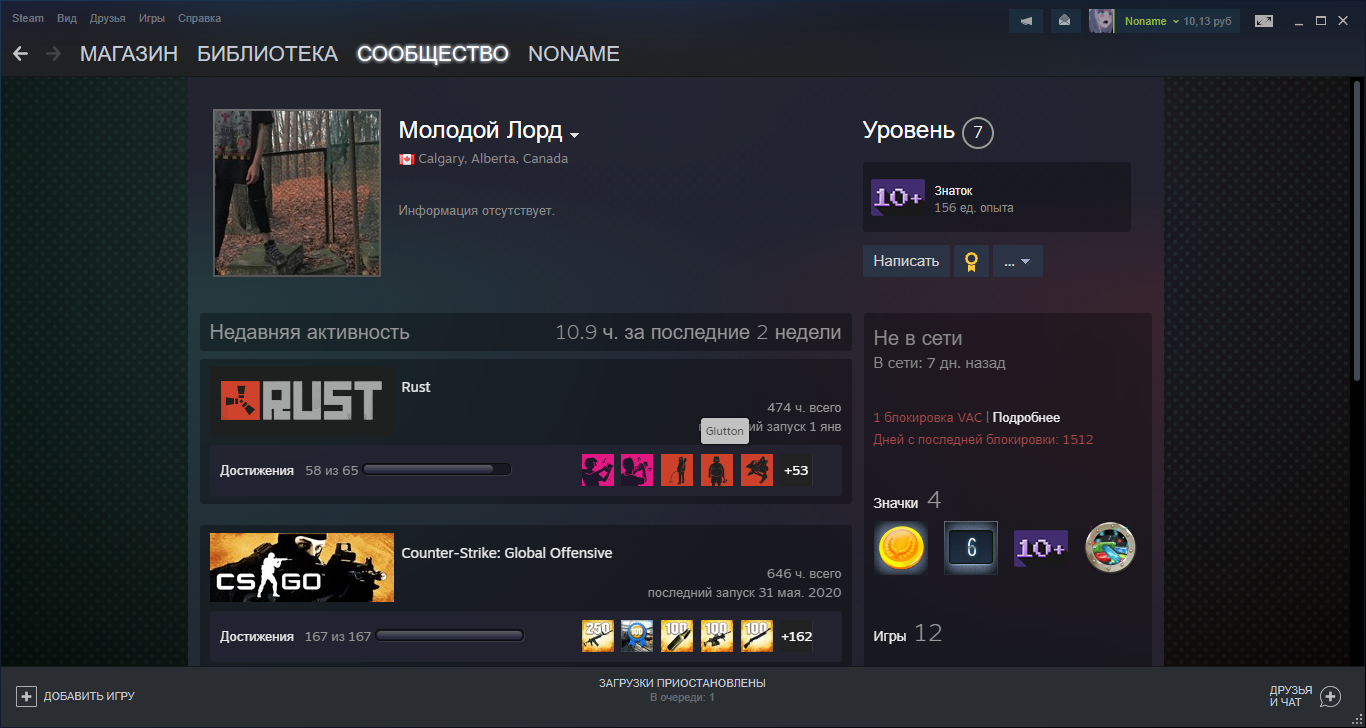Expand the Молодой Лорд name history arrow
Viewport: 1366px width, 728px height.
(x=575, y=135)
